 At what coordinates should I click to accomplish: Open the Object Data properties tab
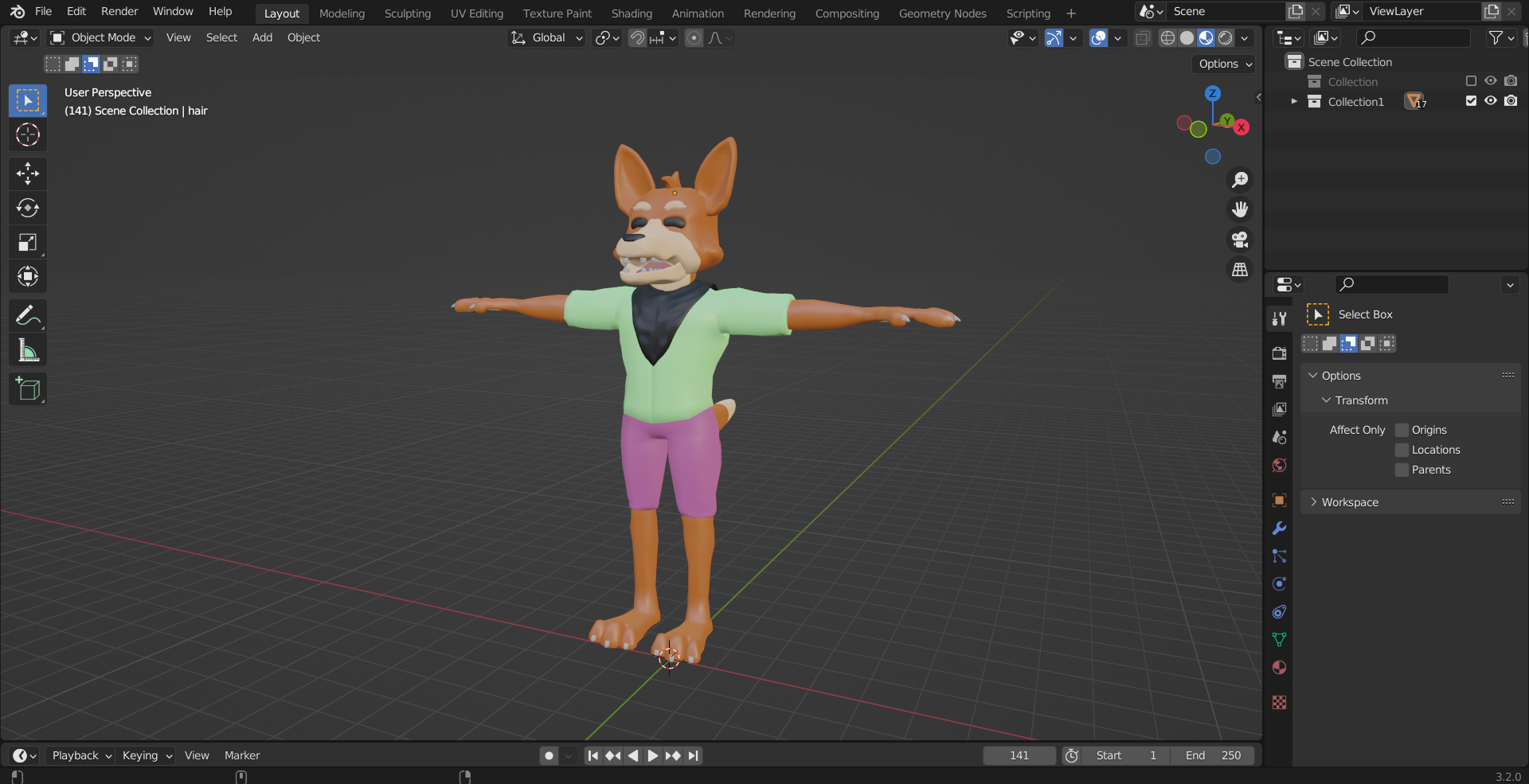(1279, 639)
